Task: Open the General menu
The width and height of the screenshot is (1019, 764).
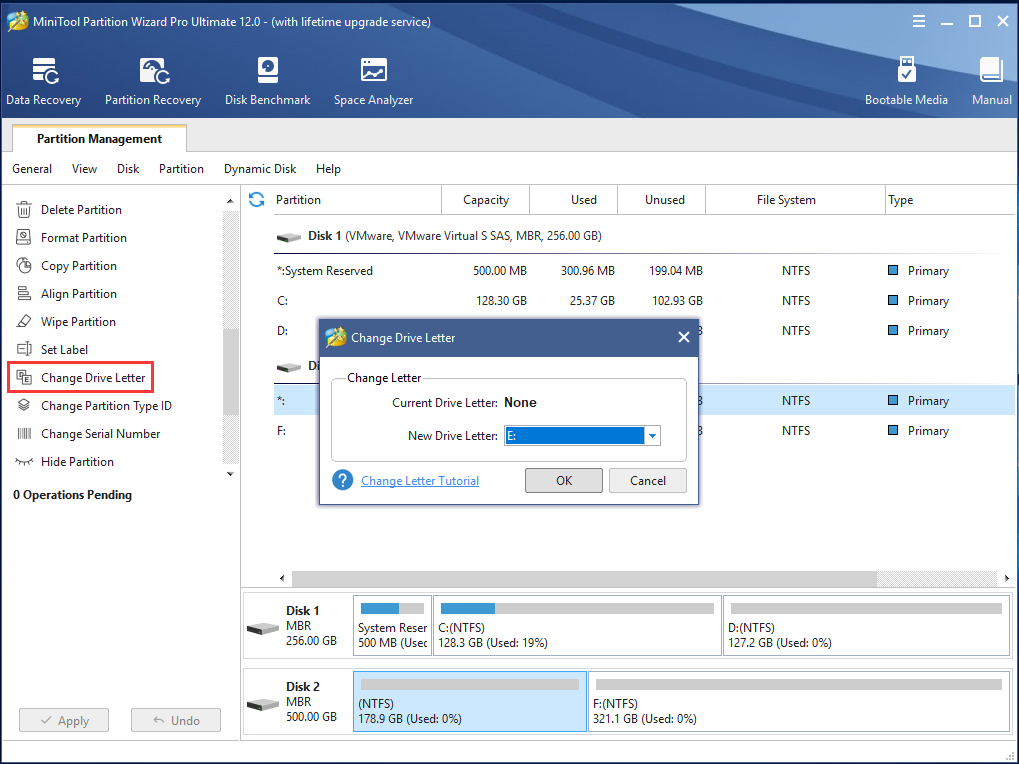Action: click(32, 169)
